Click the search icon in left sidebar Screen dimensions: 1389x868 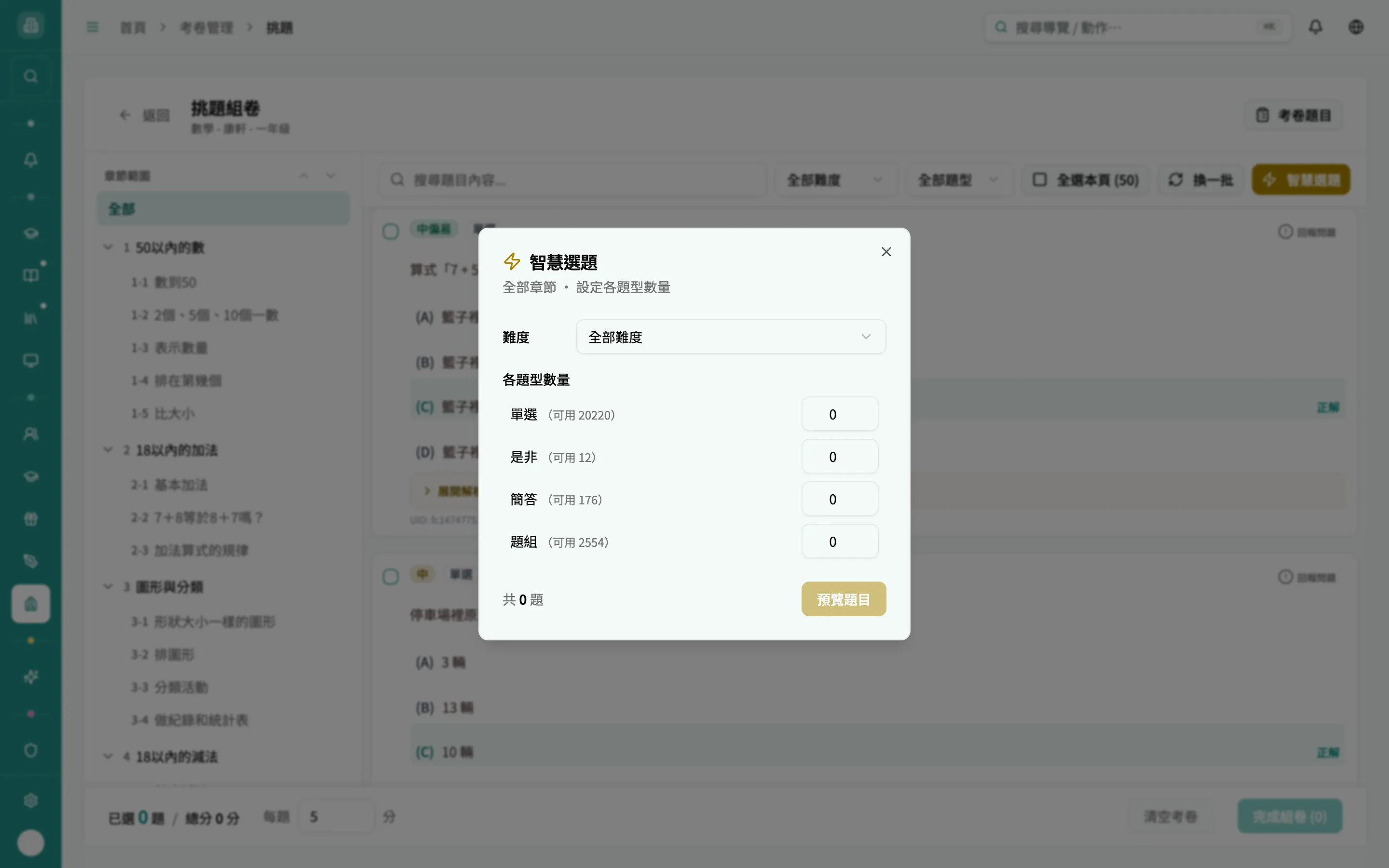[30, 76]
